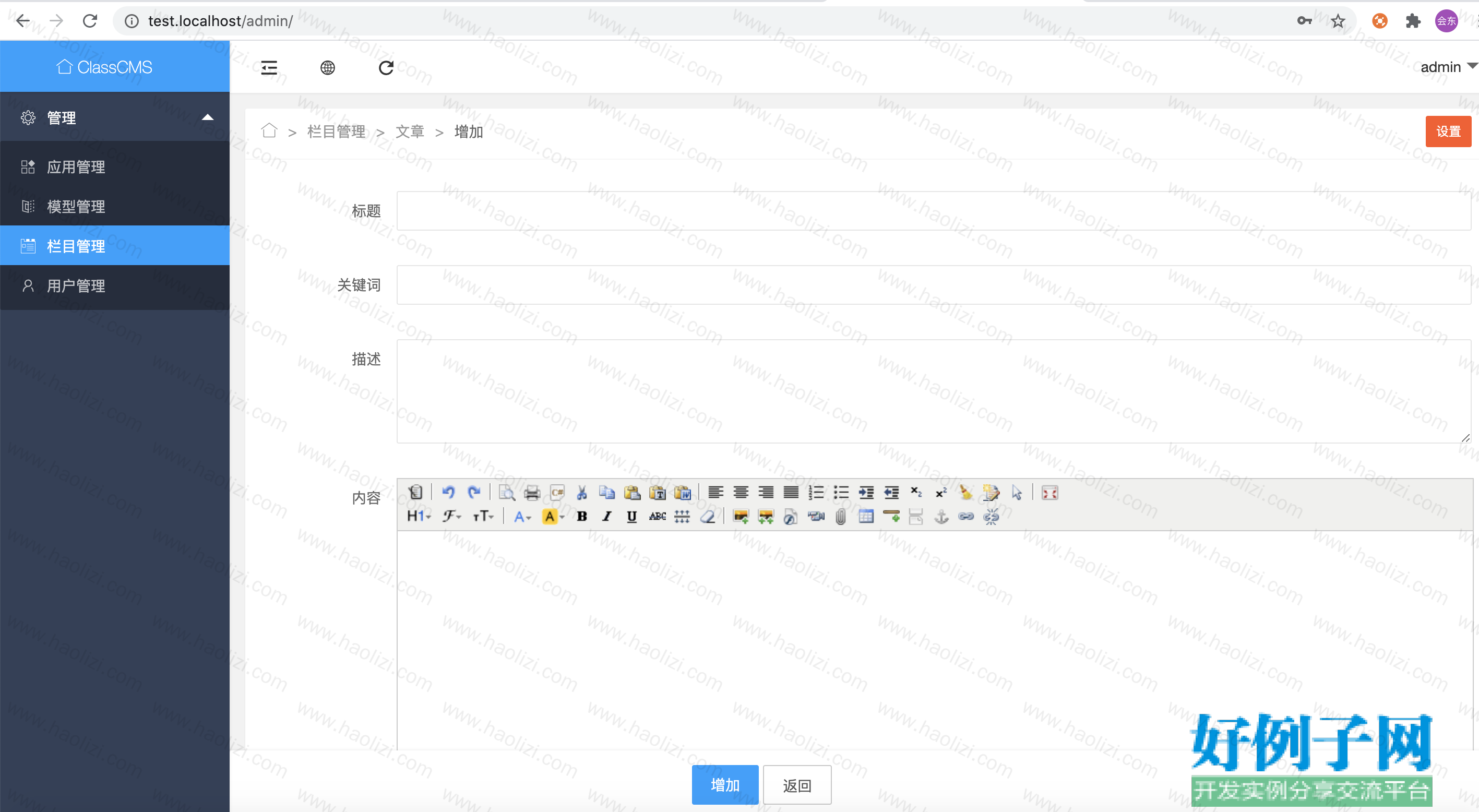Click the plain clipboard paste icon
This screenshot has height=812, width=1479.
point(632,492)
